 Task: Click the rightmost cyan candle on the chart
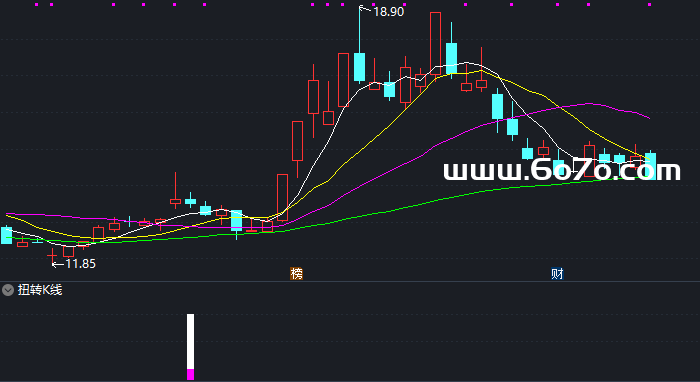pos(650,166)
